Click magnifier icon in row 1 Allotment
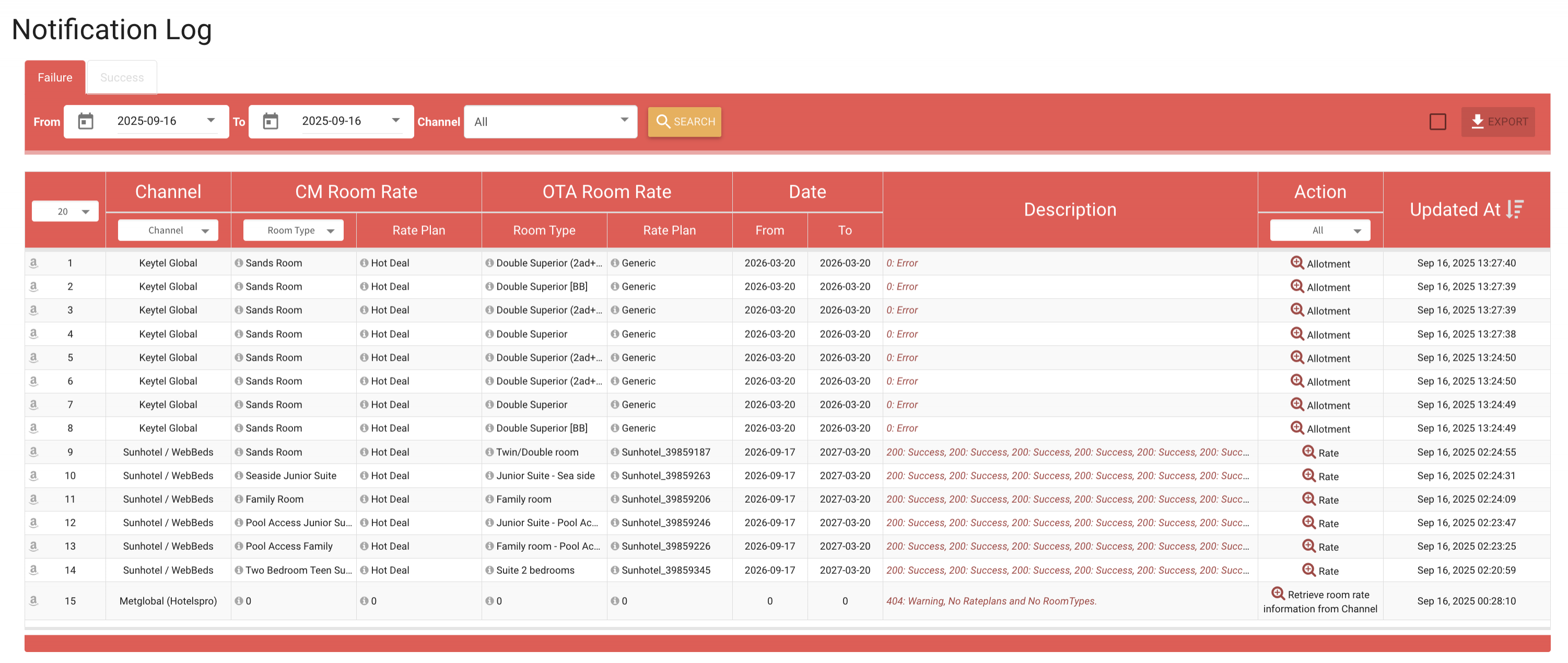Screen dimensions: 1568x663 point(1296,263)
